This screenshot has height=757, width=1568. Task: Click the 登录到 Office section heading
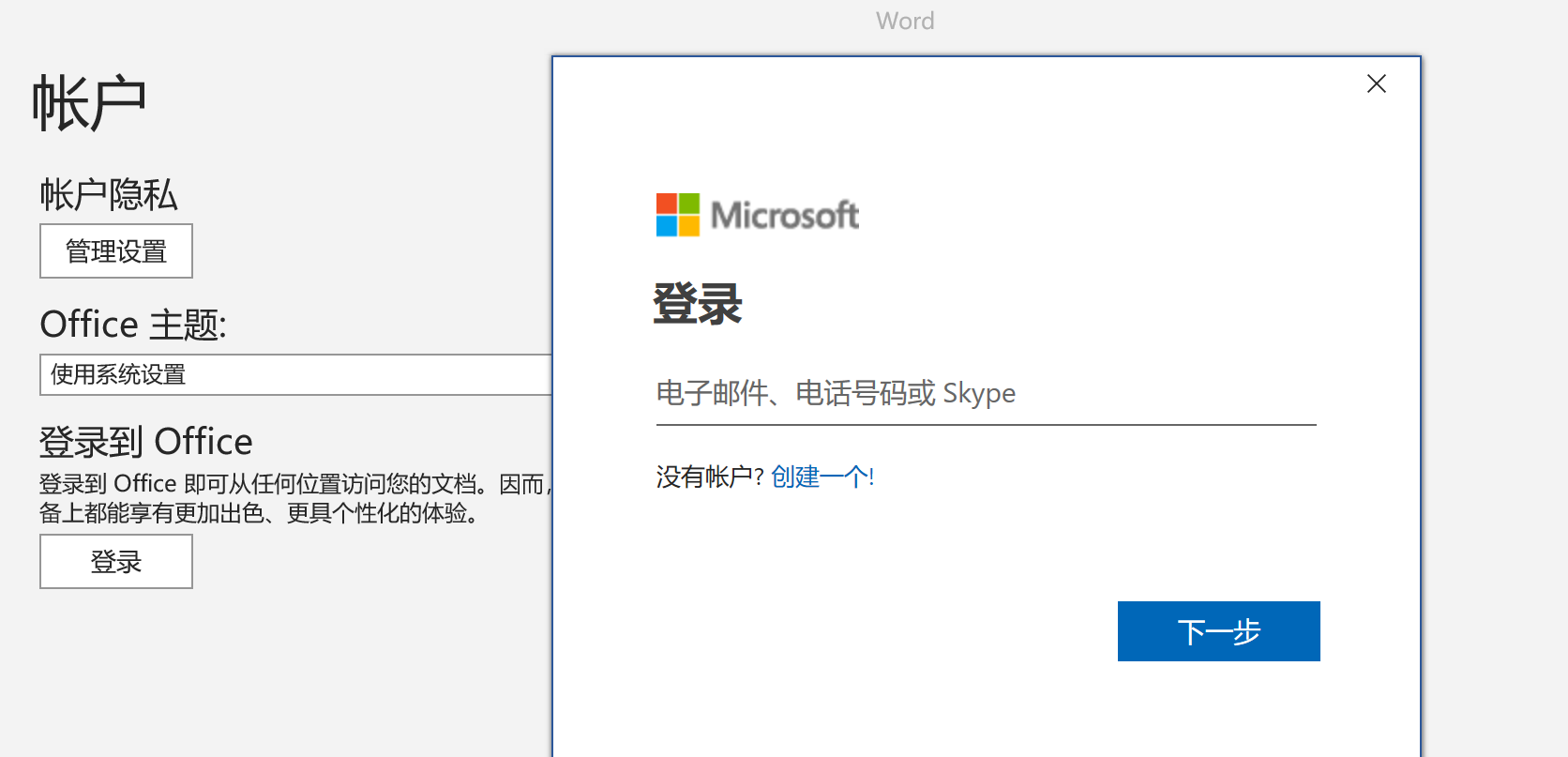pyautogui.click(x=146, y=441)
